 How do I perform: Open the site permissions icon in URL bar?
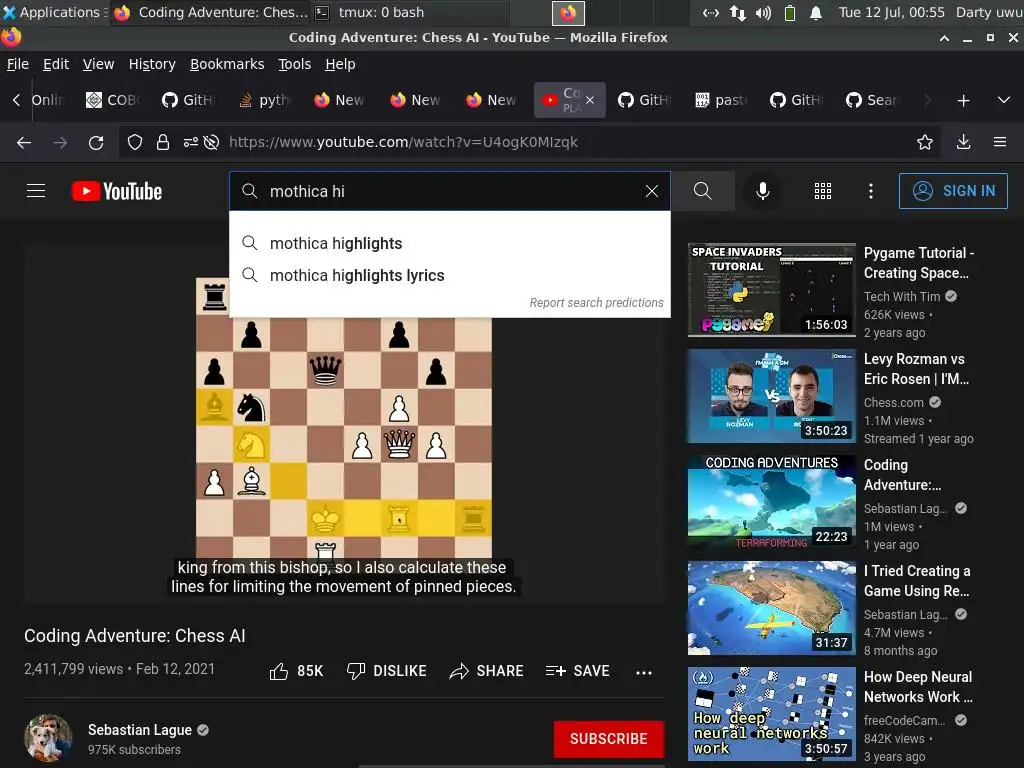(190, 142)
